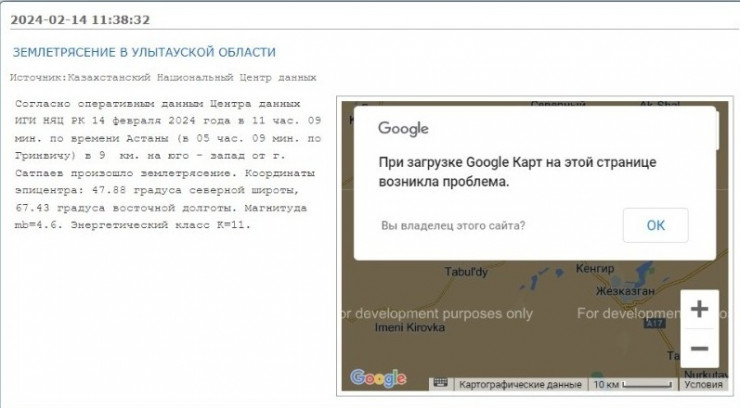
Task: Click OK in the Google Maps error dialog
Action: [x=655, y=225]
